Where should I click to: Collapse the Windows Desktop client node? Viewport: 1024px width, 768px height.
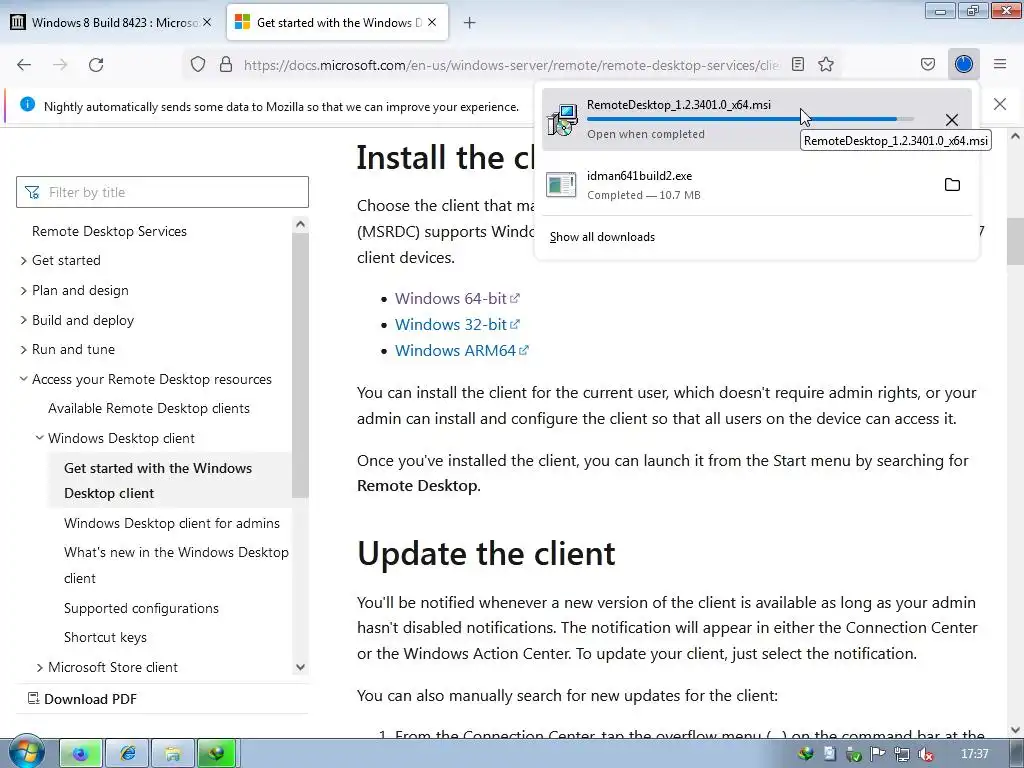pos(39,438)
